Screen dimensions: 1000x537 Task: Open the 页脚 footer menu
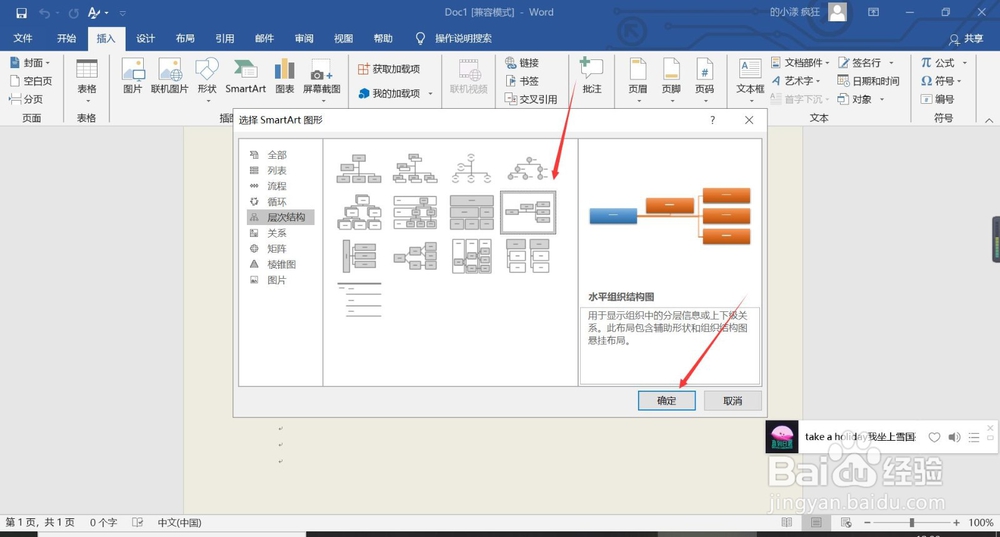671,79
